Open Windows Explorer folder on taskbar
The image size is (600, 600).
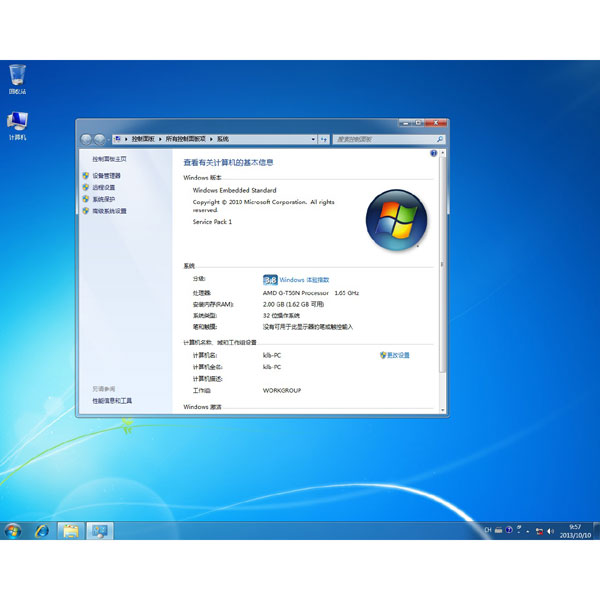(x=71, y=531)
